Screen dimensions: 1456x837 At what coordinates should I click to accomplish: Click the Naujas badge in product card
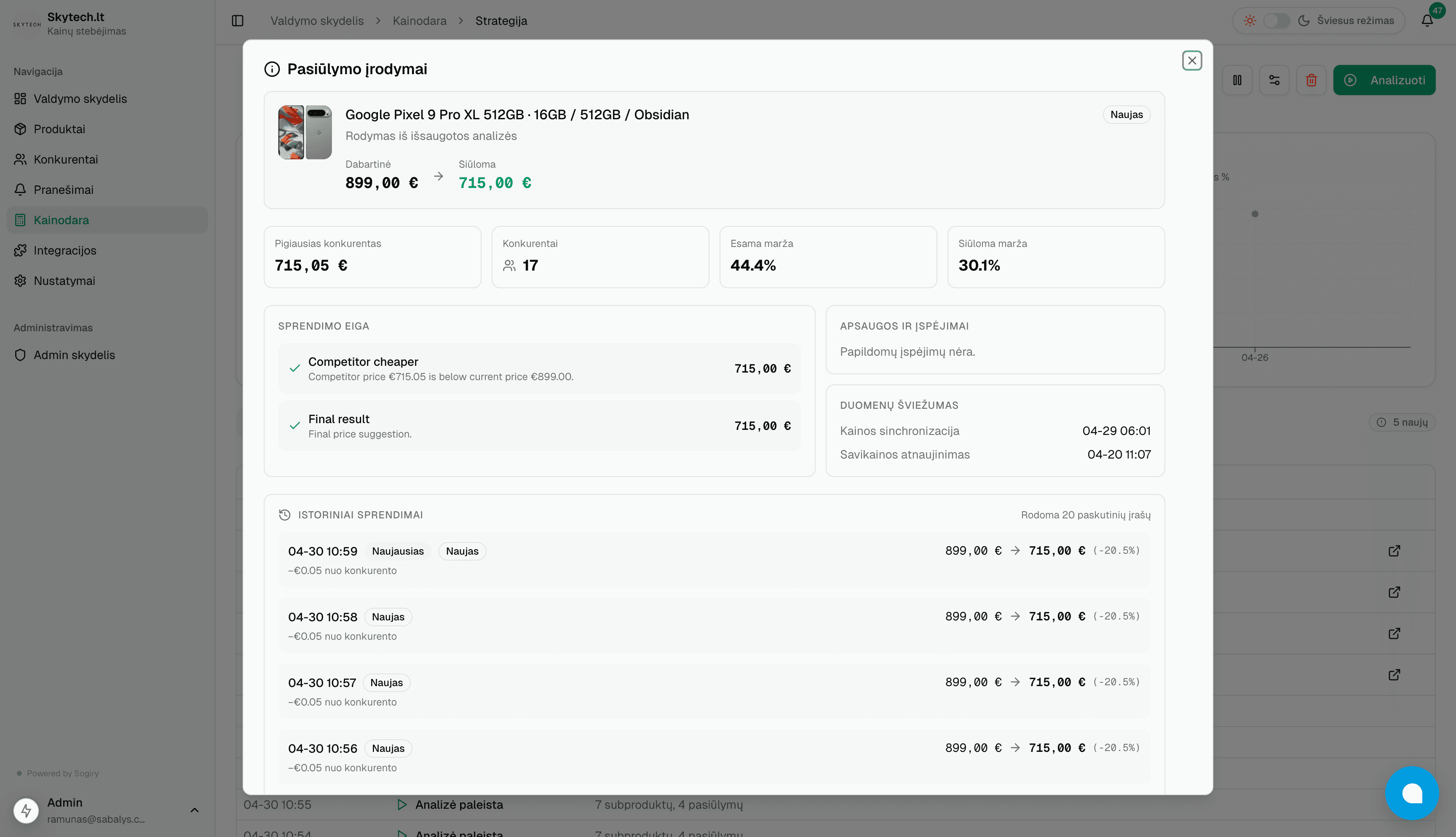click(1126, 114)
